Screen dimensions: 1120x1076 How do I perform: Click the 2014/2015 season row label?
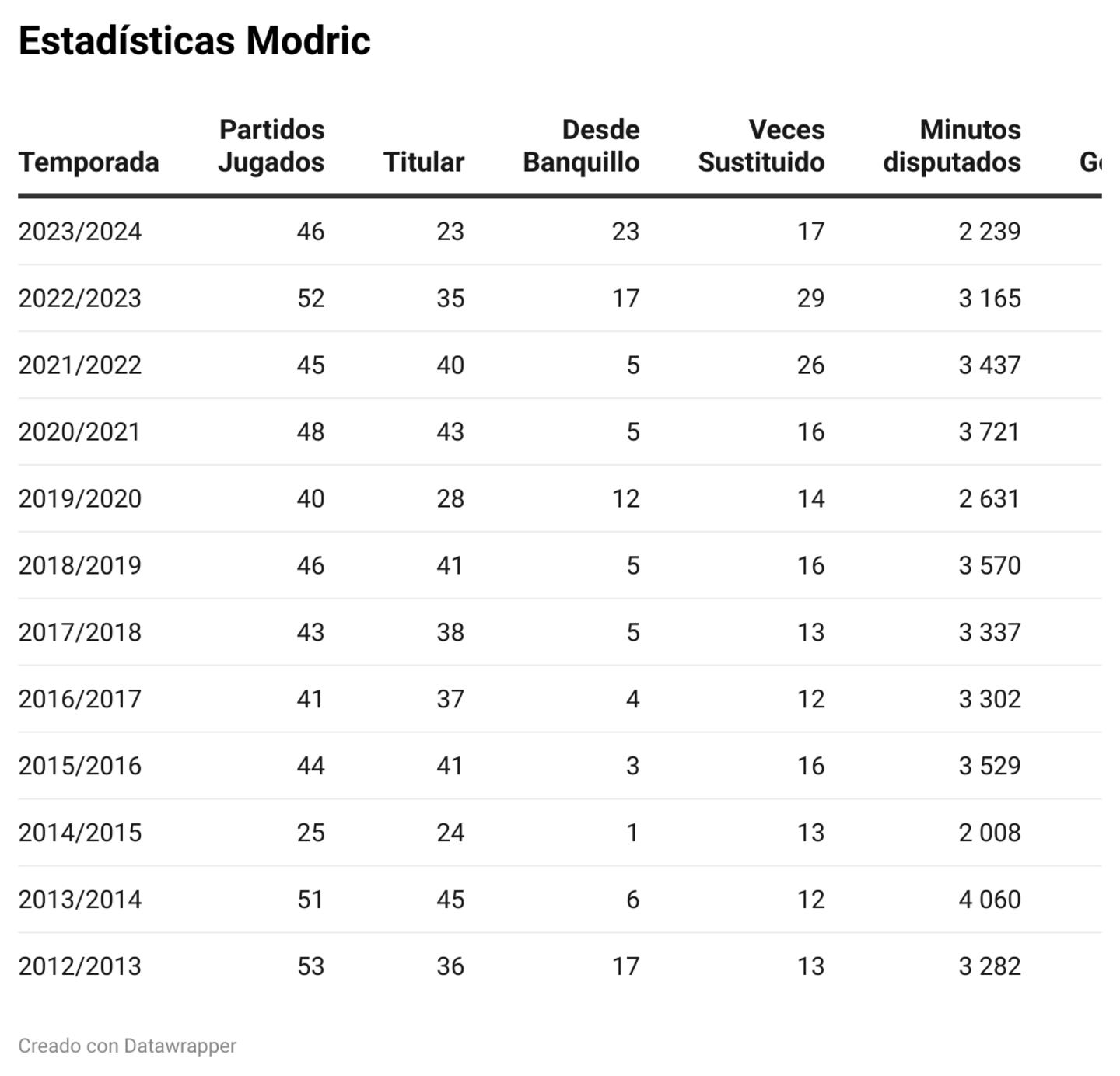coord(80,833)
